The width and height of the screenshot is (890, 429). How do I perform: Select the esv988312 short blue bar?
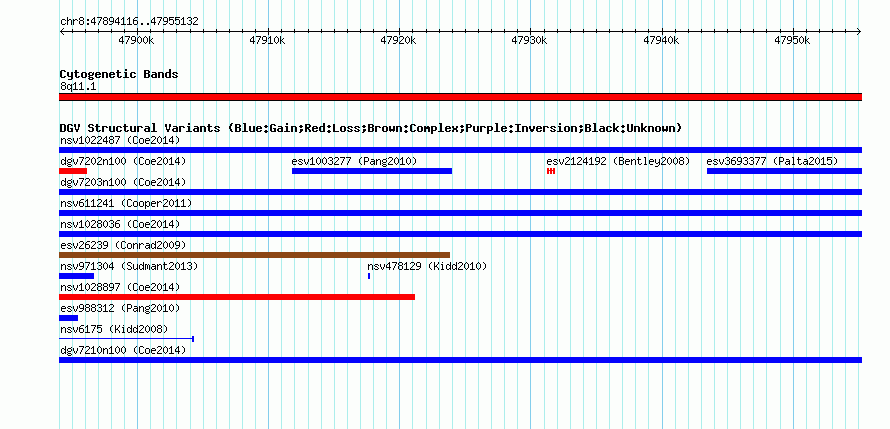(69, 318)
